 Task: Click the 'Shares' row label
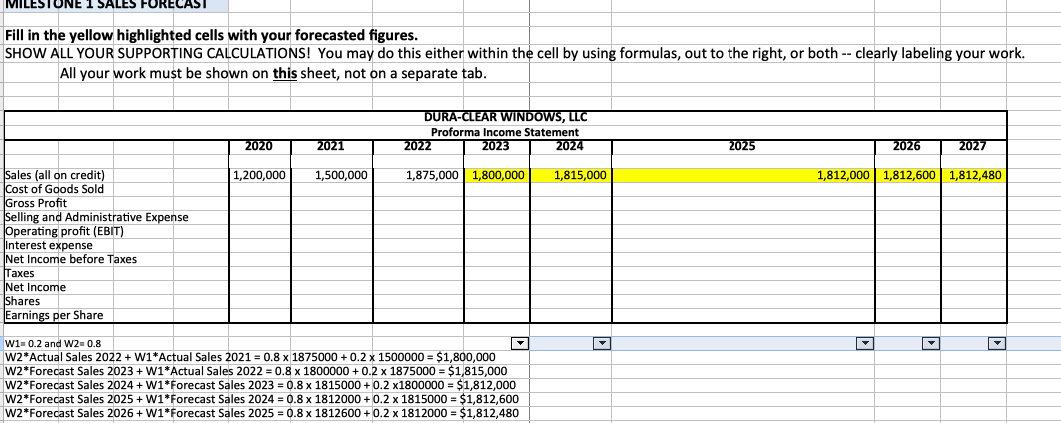(x=22, y=301)
